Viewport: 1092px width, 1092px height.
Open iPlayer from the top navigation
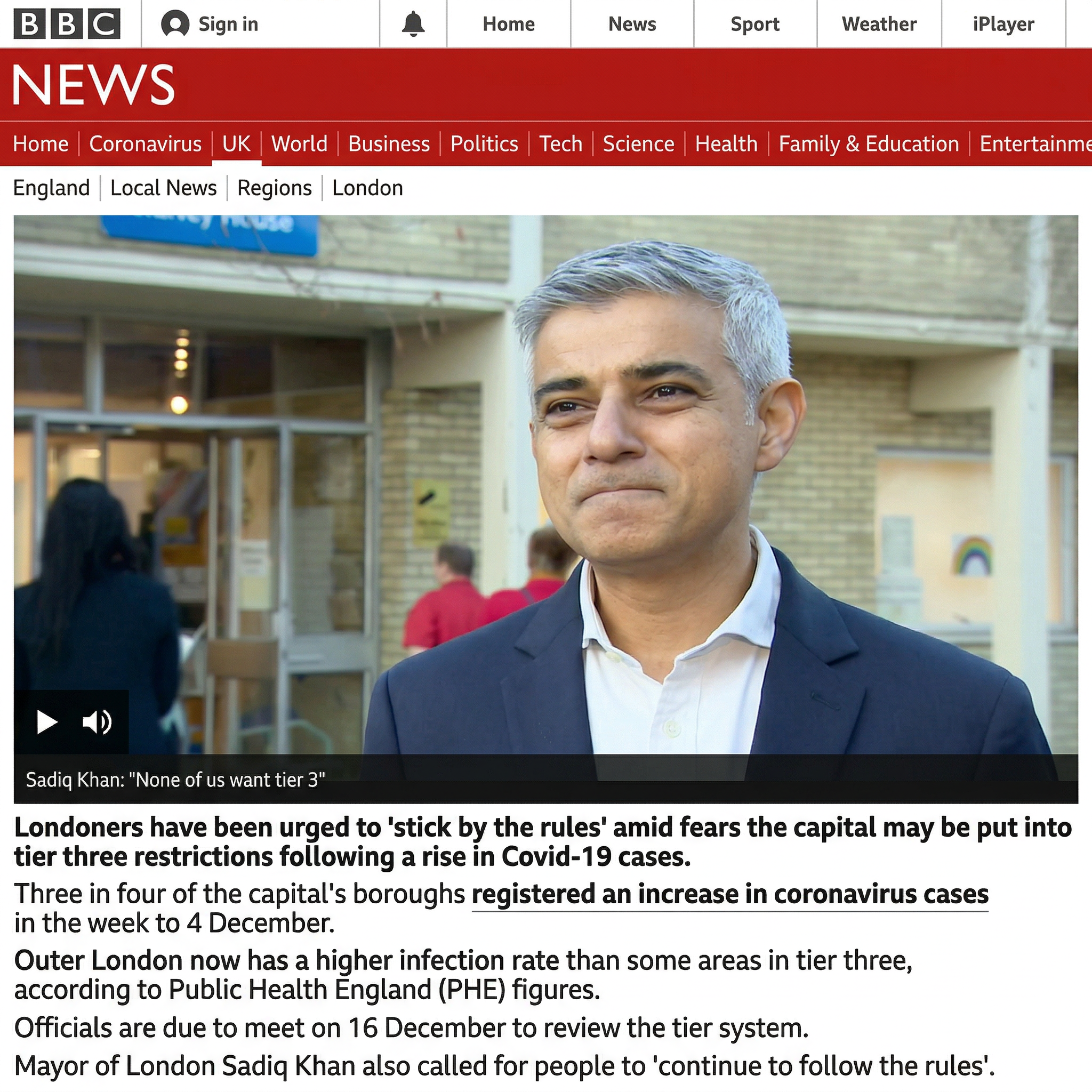(x=1003, y=24)
